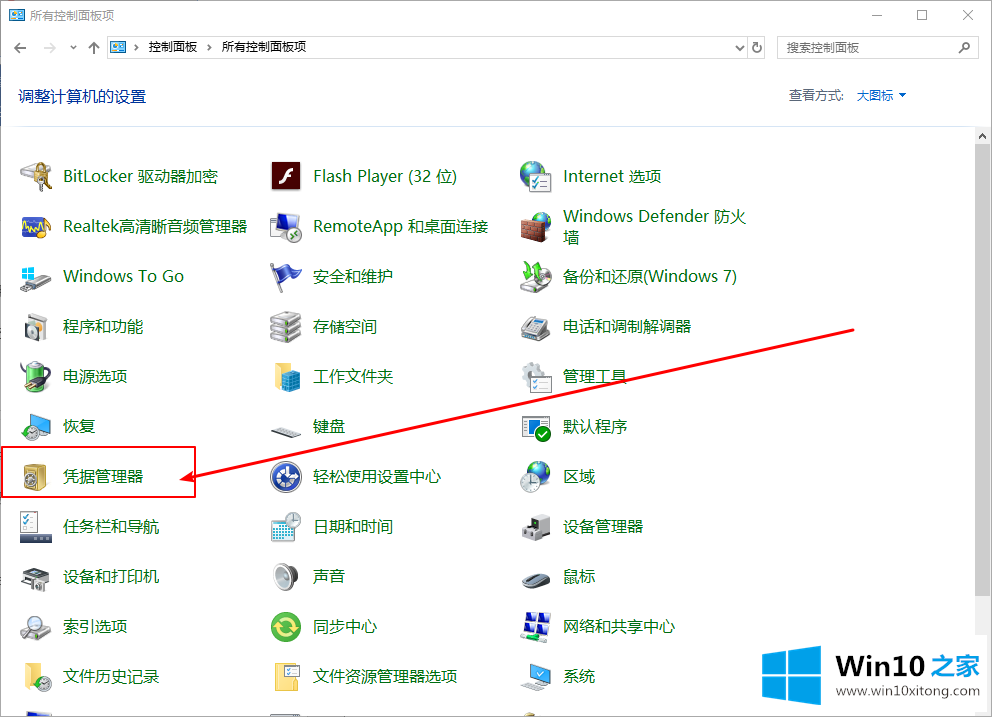Expand the 大图标 view mode dropdown
The image size is (992, 717).
[881, 96]
